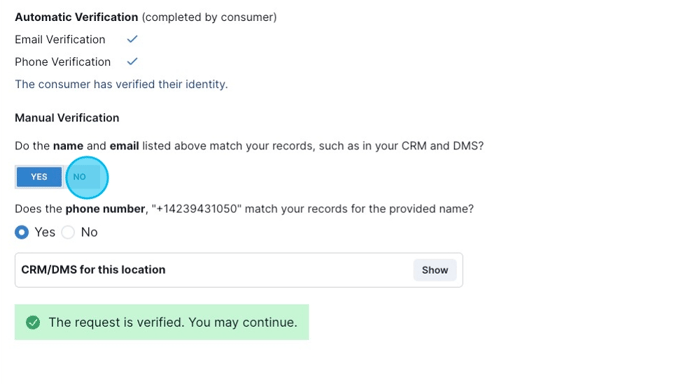Viewport: 688px width, 384px height.
Task: Click the request is verified banner message
Action: coord(173,323)
